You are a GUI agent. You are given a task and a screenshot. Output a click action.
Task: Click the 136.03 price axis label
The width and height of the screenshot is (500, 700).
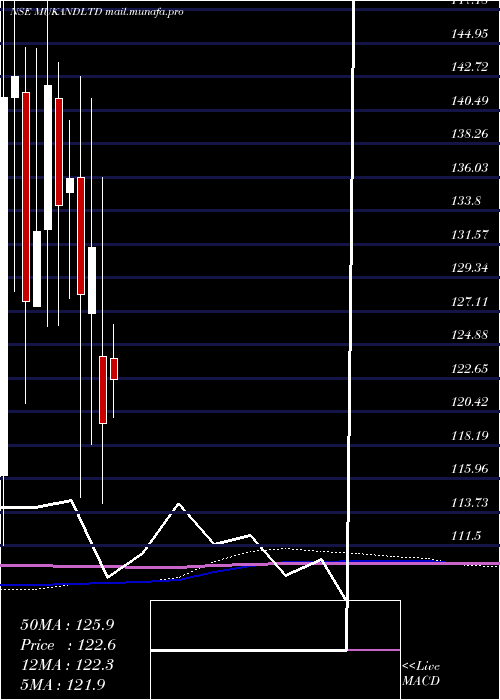point(470,167)
